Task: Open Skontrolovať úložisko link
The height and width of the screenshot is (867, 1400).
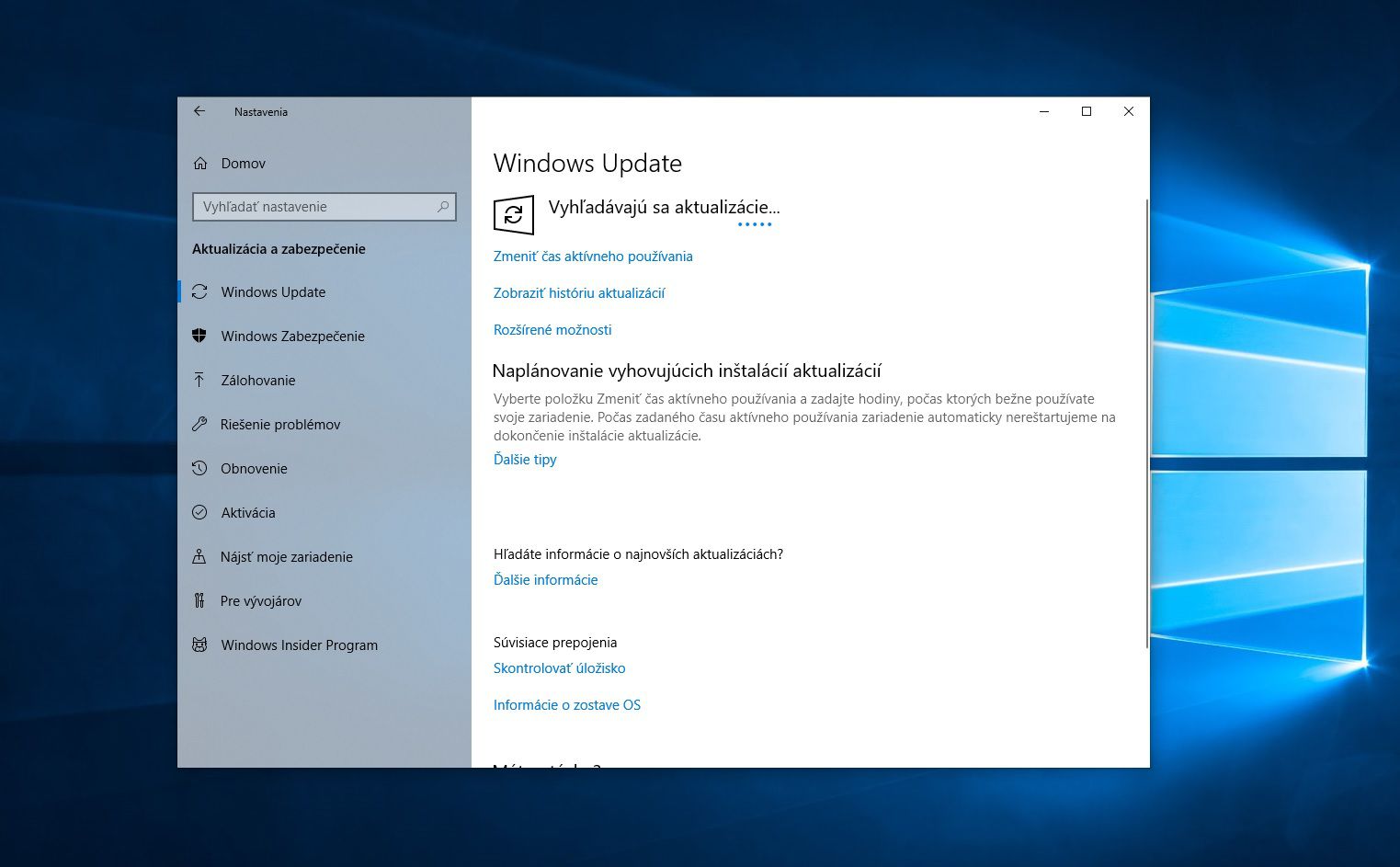Action: tap(560, 668)
